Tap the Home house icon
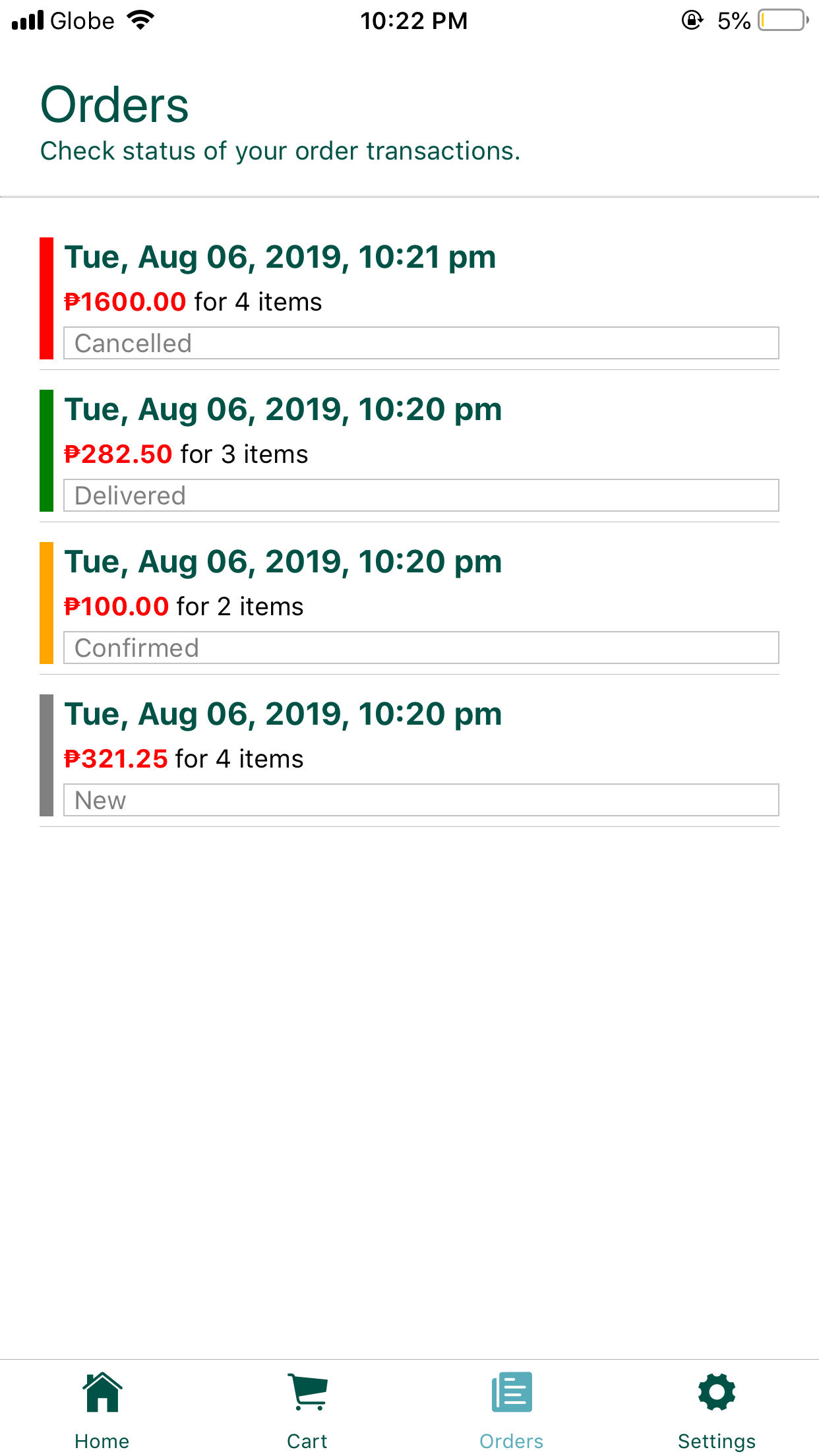The width and height of the screenshot is (819, 1456). (x=102, y=1393)
